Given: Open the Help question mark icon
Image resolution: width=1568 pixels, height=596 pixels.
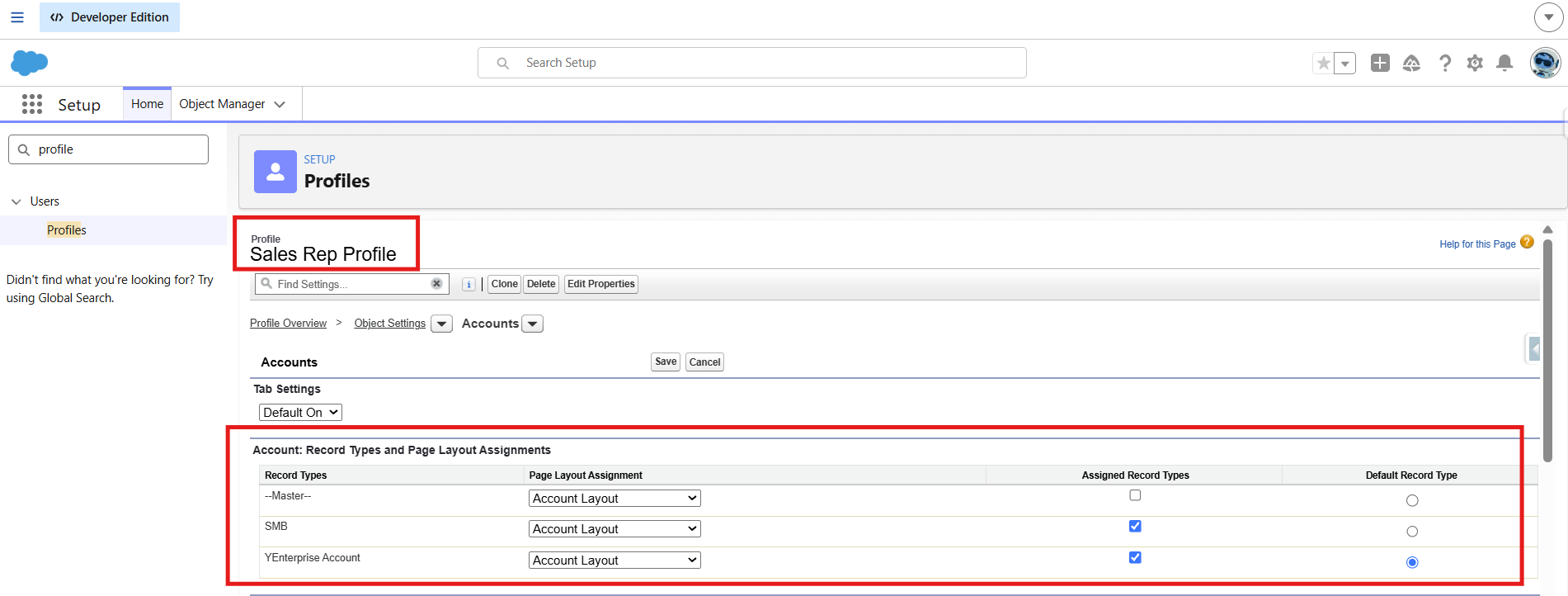Looking at the screenshot, I should pyautogui.click(x=1444, y=63).
